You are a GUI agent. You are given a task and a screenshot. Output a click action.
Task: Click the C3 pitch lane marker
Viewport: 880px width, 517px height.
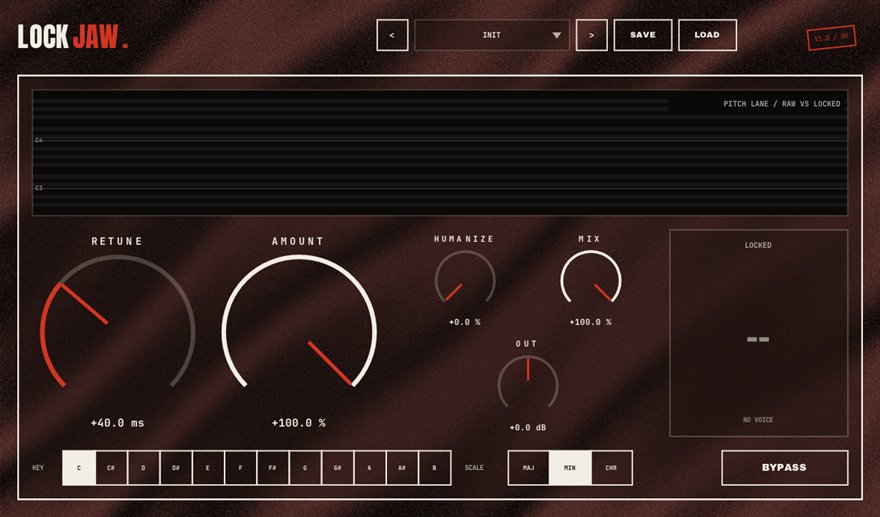pos(39,188)
